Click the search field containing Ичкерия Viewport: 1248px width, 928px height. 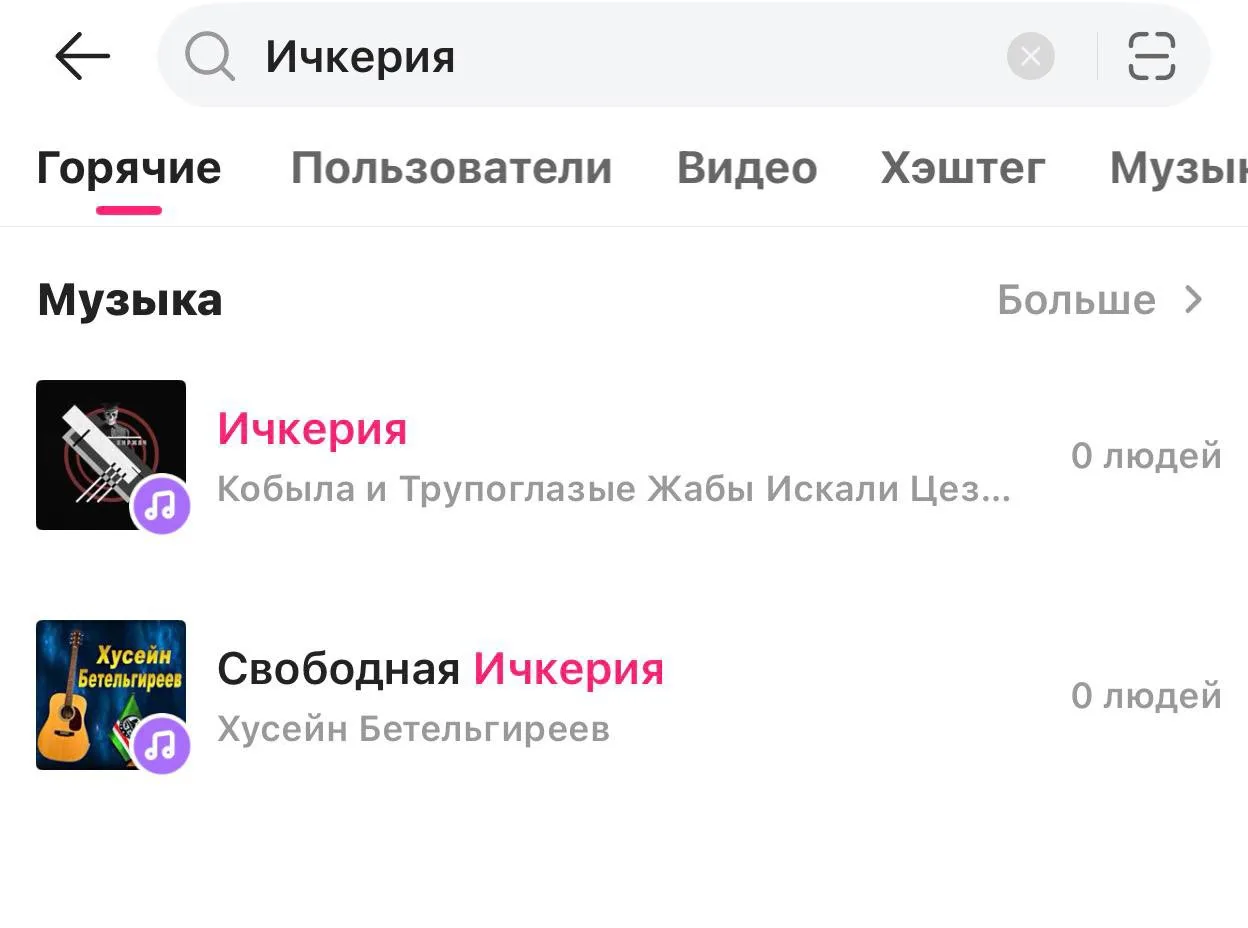point(684,56)
